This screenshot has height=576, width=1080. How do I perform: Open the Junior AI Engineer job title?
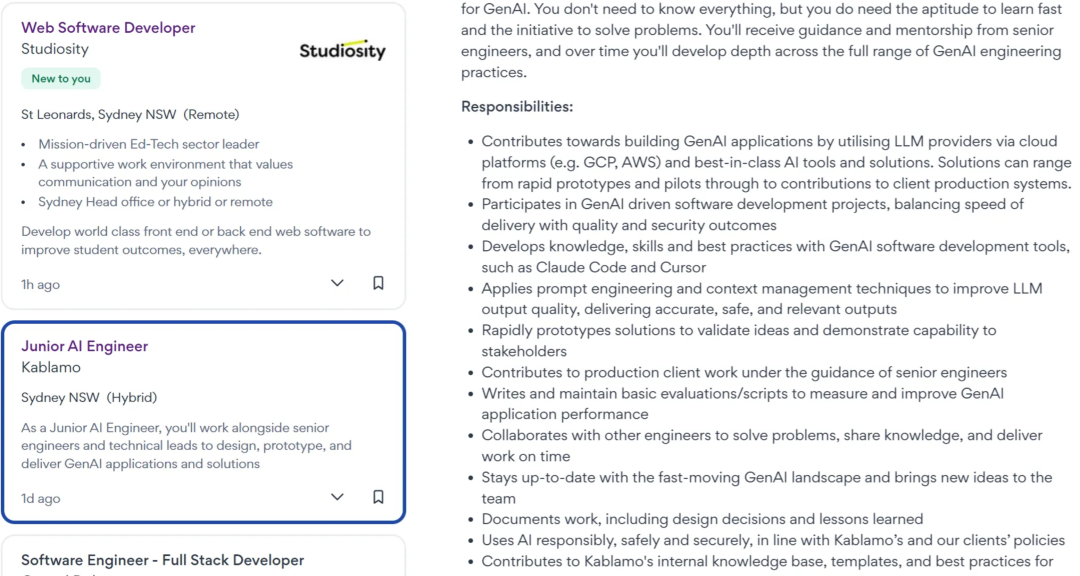tap(85, 346)
